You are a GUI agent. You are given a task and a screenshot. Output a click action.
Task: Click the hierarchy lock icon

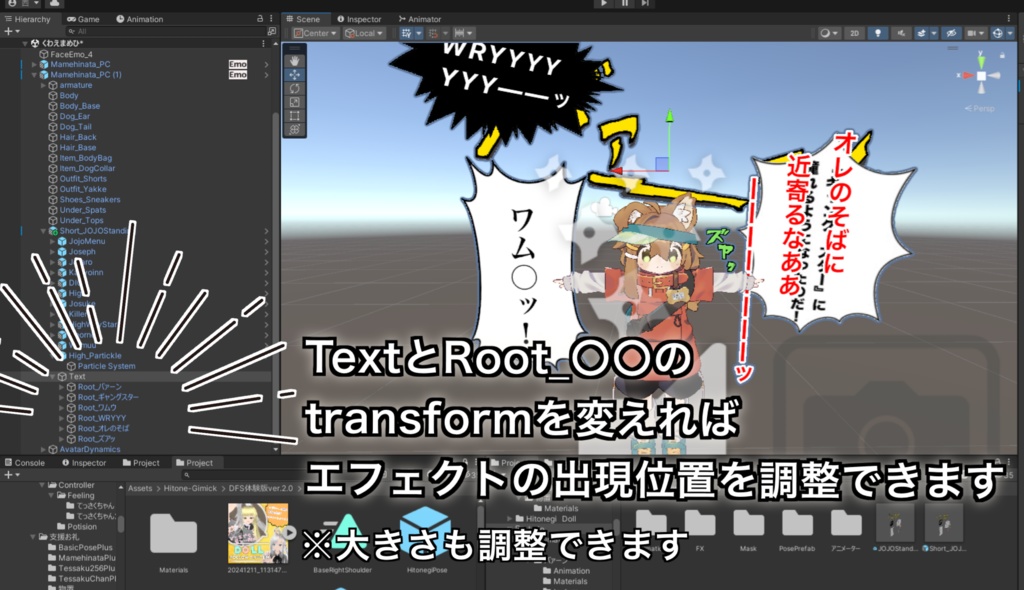(260, 19)
